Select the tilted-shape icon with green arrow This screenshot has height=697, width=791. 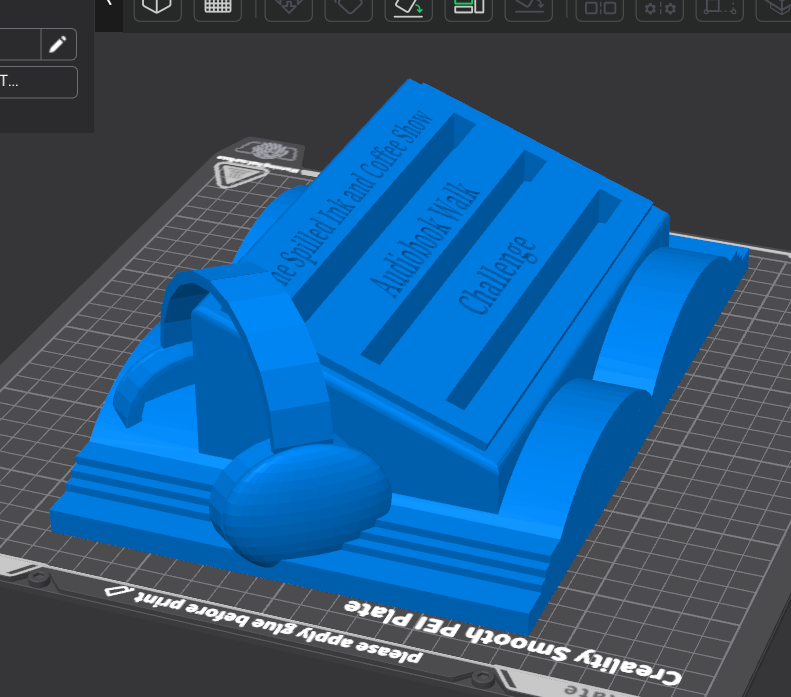click(409, 7)
